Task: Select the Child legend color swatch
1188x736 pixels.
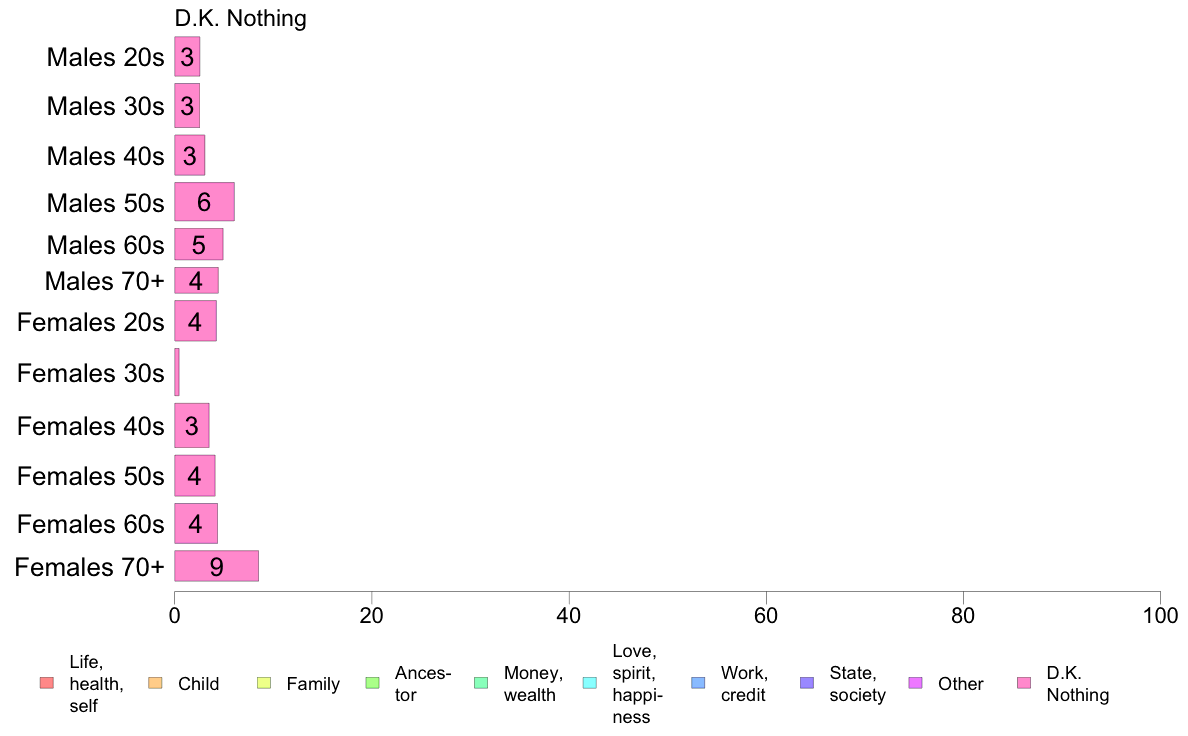Action: (155, 683)
